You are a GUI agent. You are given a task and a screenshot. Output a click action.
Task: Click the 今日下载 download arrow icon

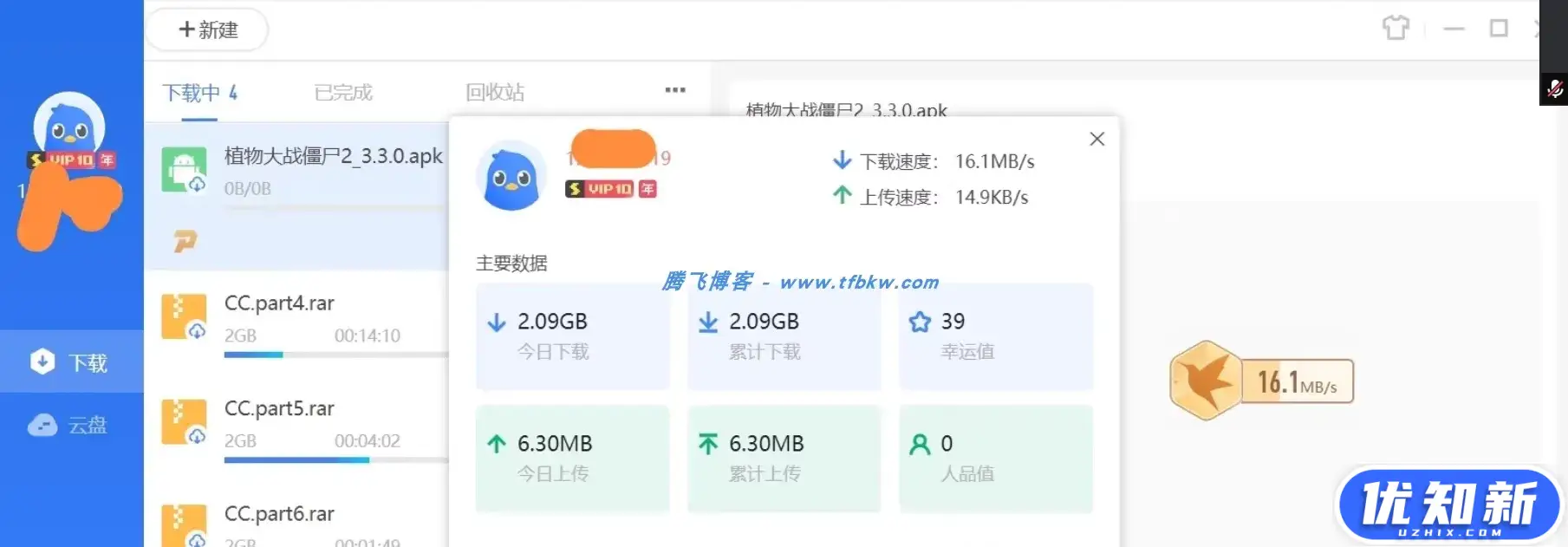coord(497,322)
